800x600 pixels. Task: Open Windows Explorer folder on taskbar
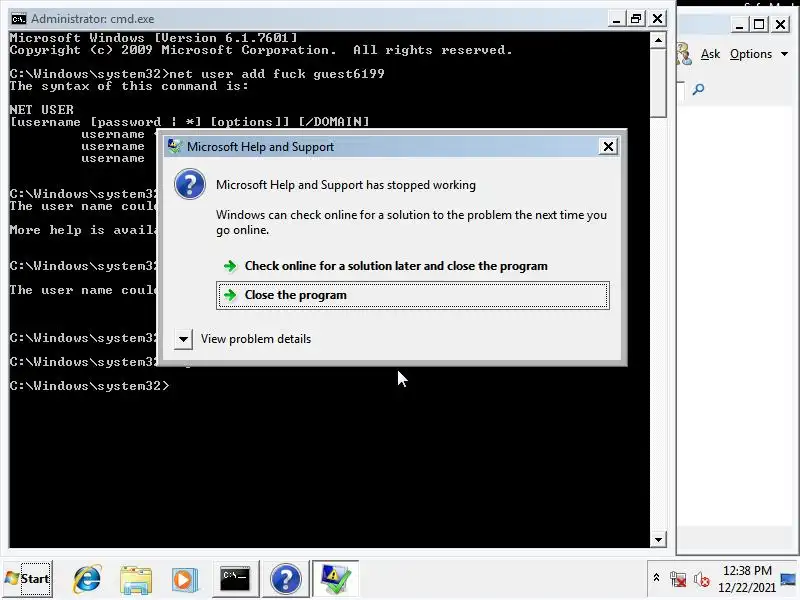(136, 579)
